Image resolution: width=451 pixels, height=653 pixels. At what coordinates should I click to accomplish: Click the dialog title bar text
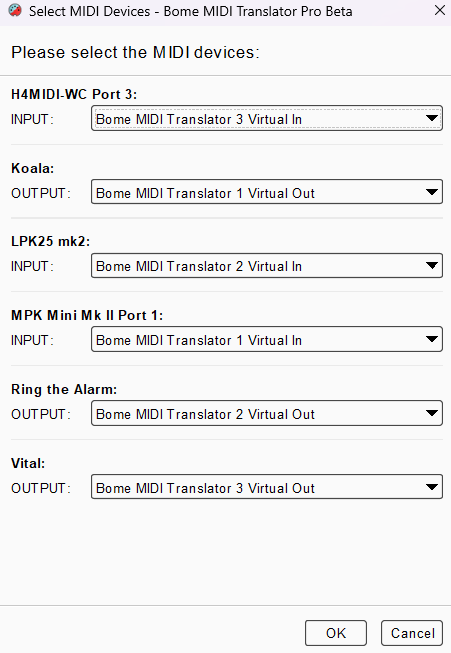click(x=190, y=11)
